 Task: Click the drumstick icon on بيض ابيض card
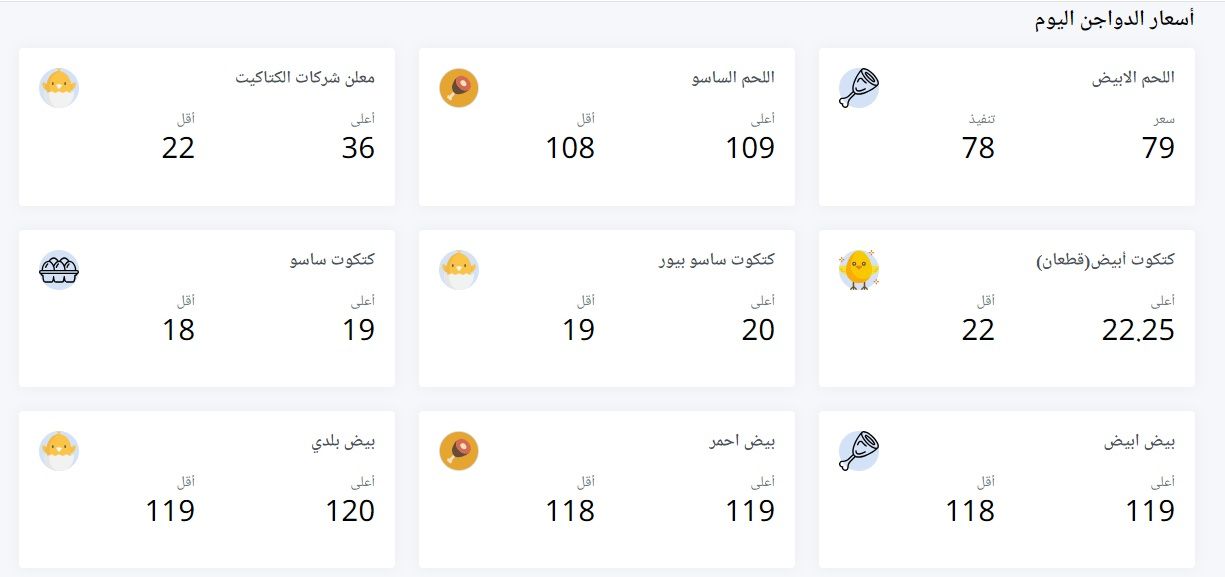point(859,450)
